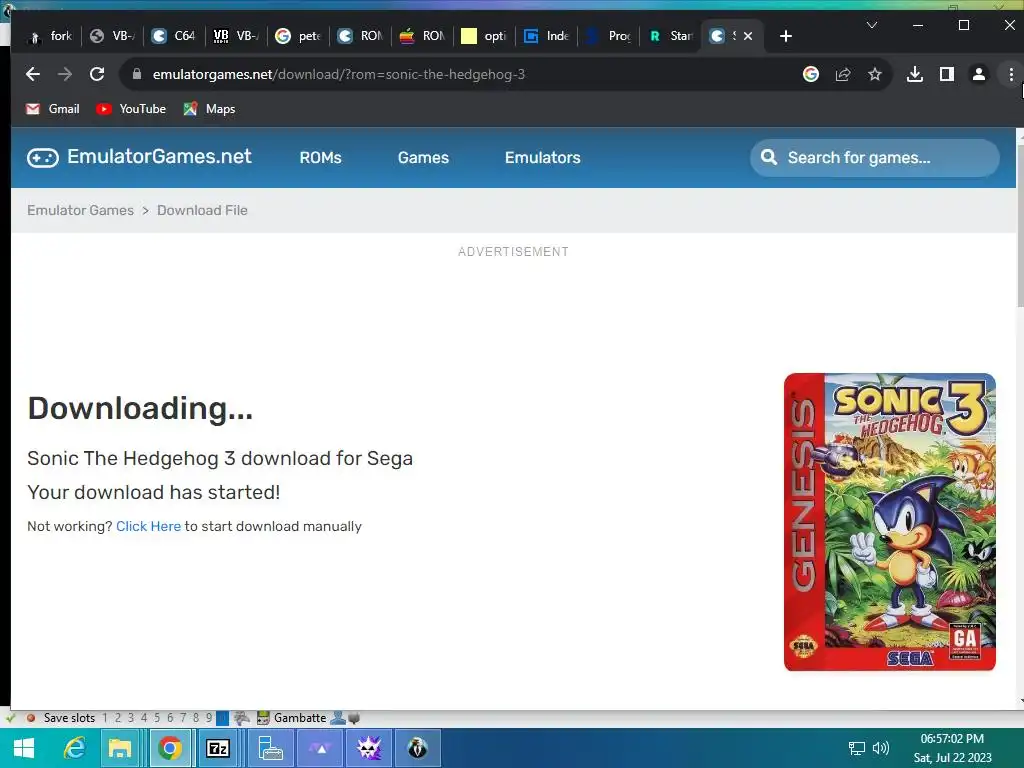The height and width of the screenshot is (768, 1024).
Task: Open the Games menu
Action: pyautogui.click(x=423, y=157)
